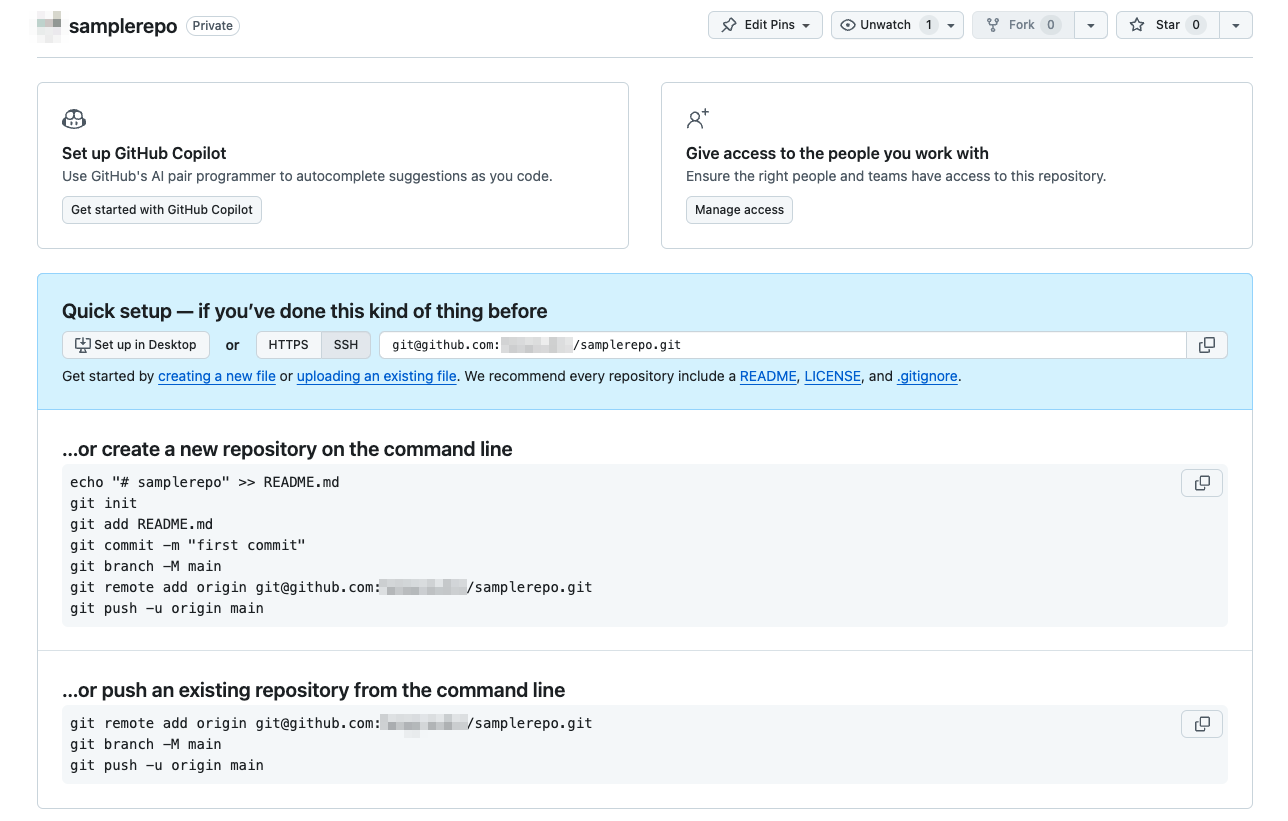Click Get started with GitHub Copilot

pos(162,210)
